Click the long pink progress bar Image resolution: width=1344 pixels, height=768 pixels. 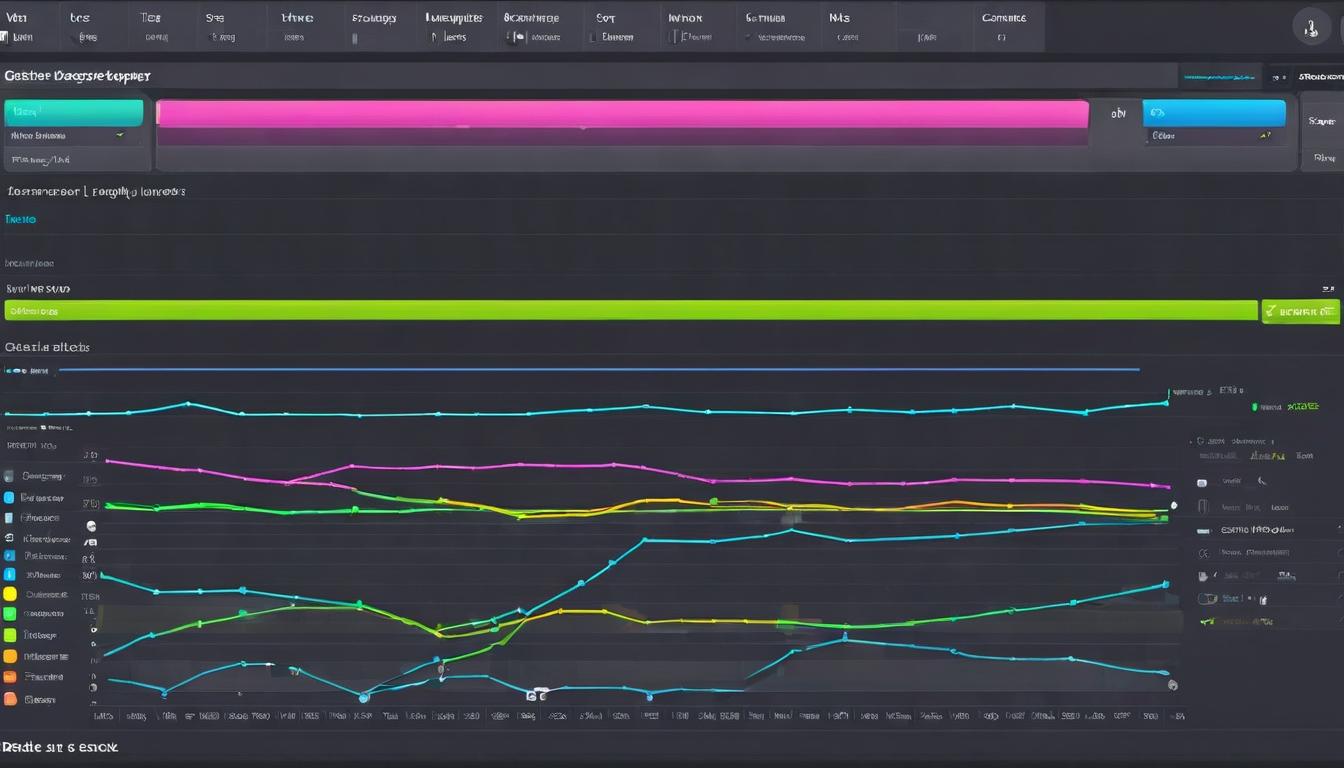[622, 113]
